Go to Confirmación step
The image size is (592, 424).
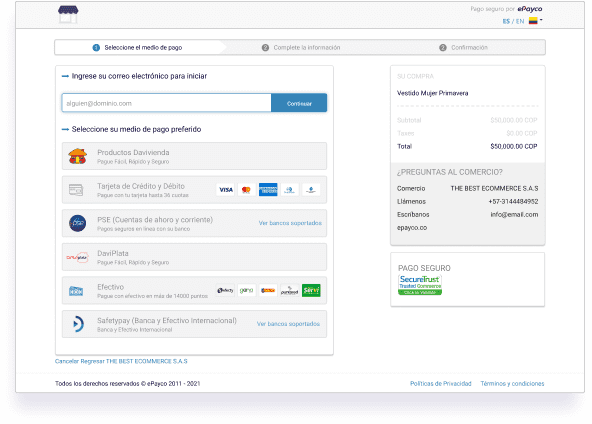tap(463, 48)
